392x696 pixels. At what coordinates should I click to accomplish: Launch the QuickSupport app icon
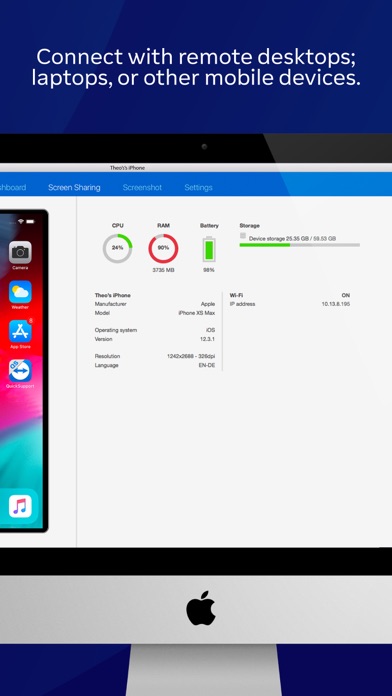[x=20, y=371]
